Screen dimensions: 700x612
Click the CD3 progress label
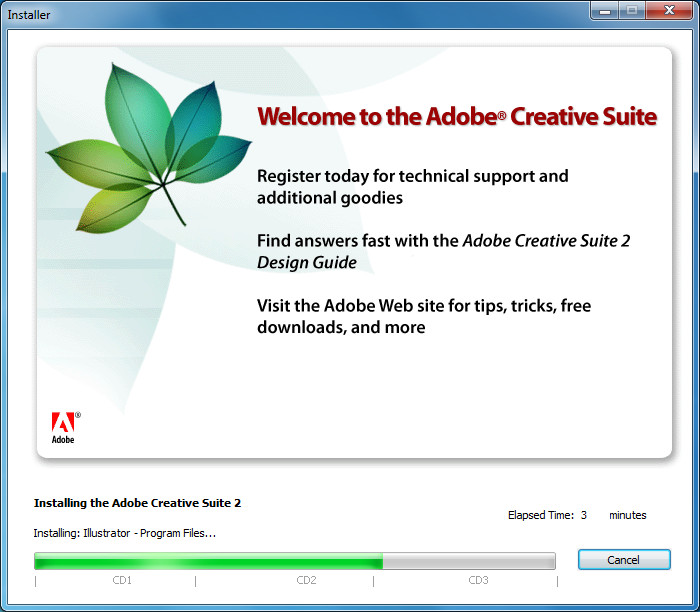(x=478, y=580)
